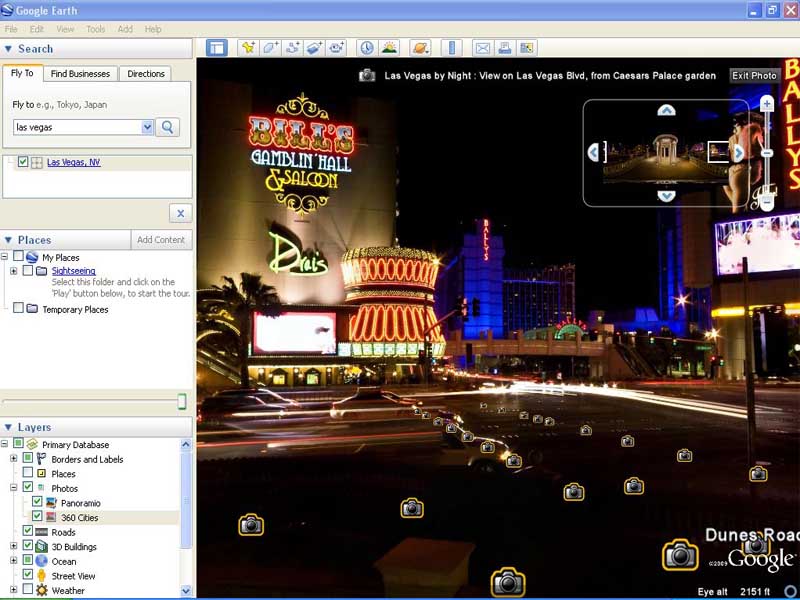Image resolution: width=800 pixels, height=600 pixels.
Task: Click the photo navigator thumbnail preview
Action: 666,155
